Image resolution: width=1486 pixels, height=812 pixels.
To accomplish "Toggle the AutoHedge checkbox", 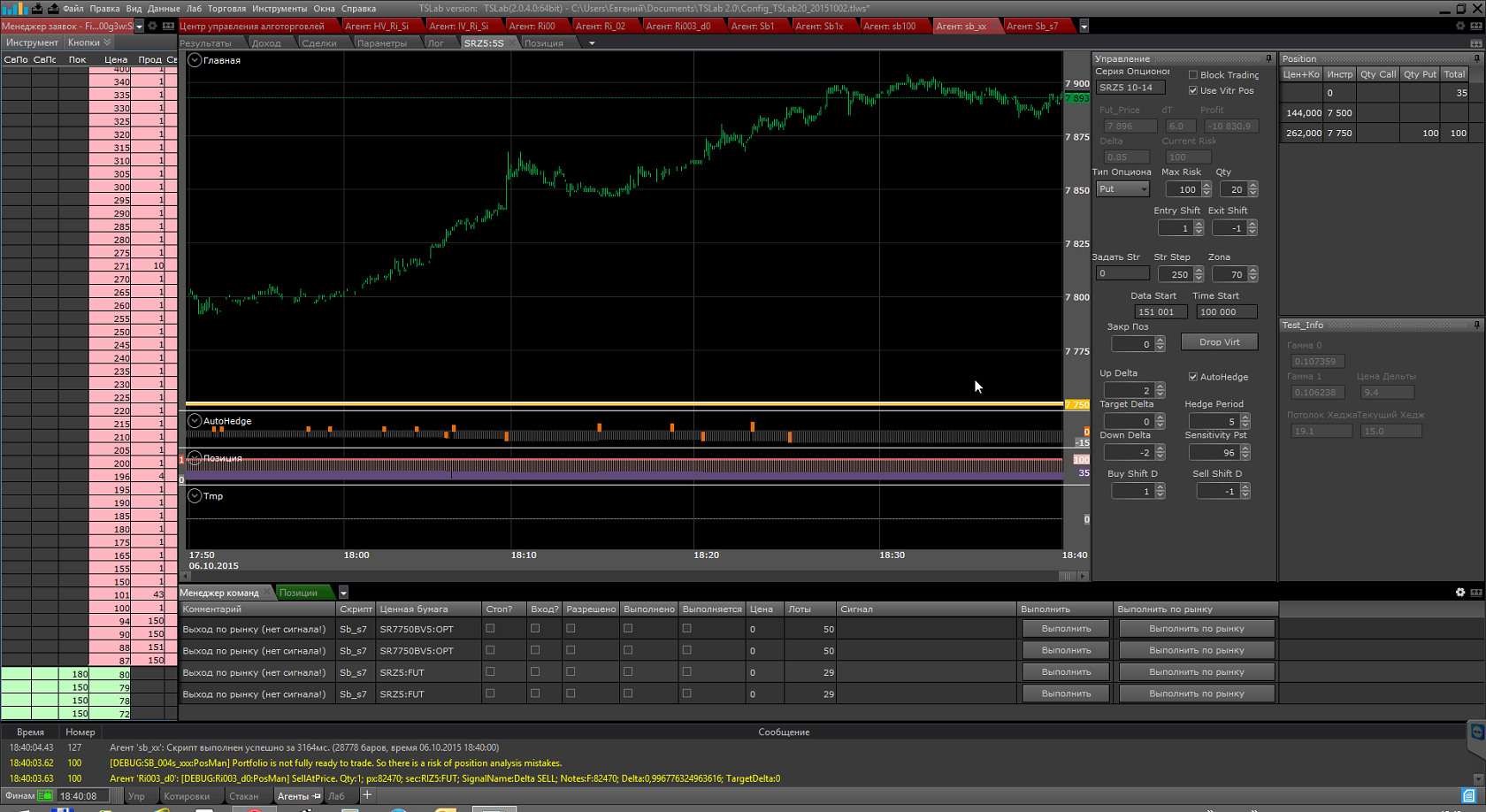I will point(1193,377).
